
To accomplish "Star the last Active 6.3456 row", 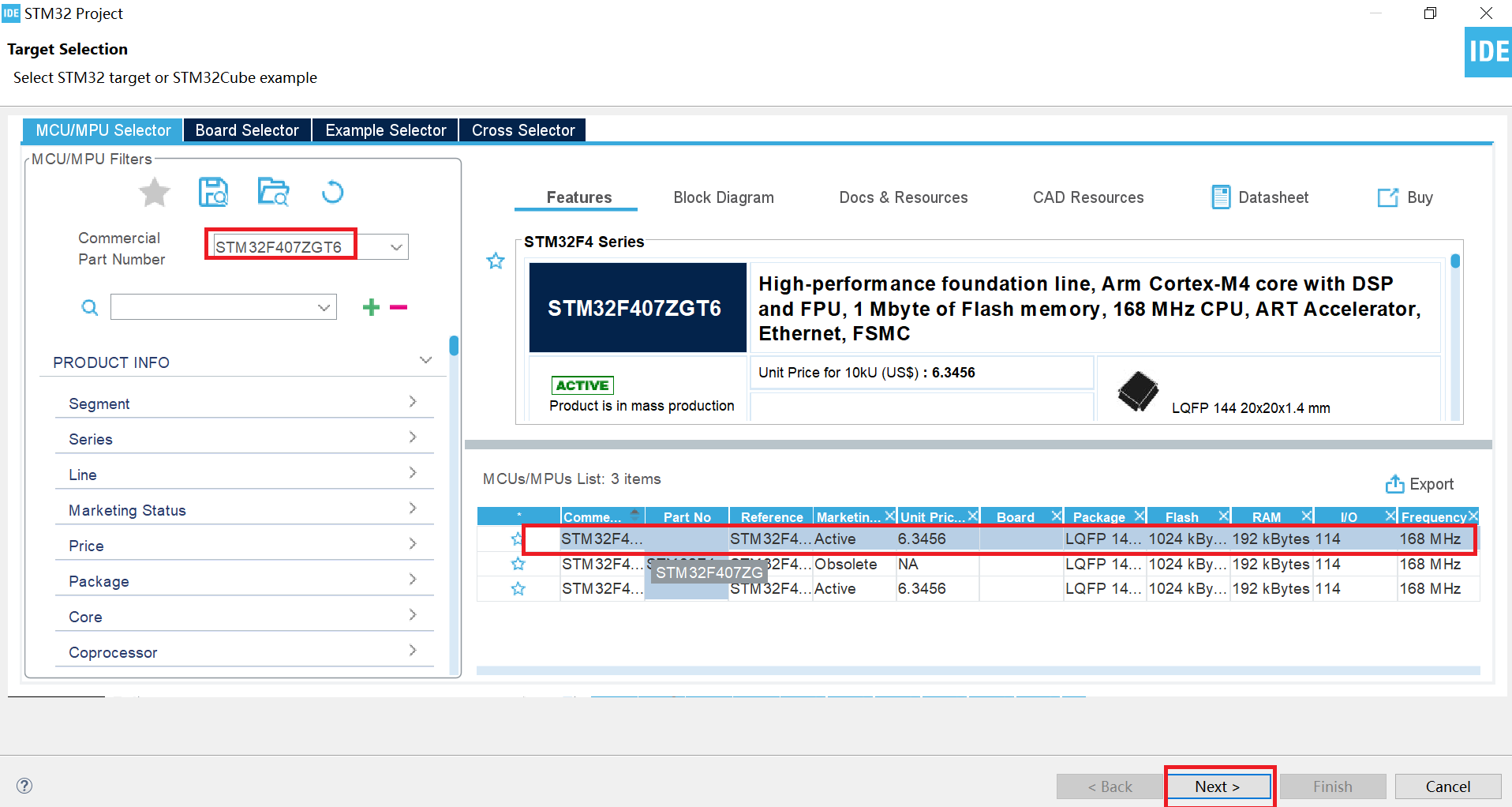I will (x=518, y=588).
